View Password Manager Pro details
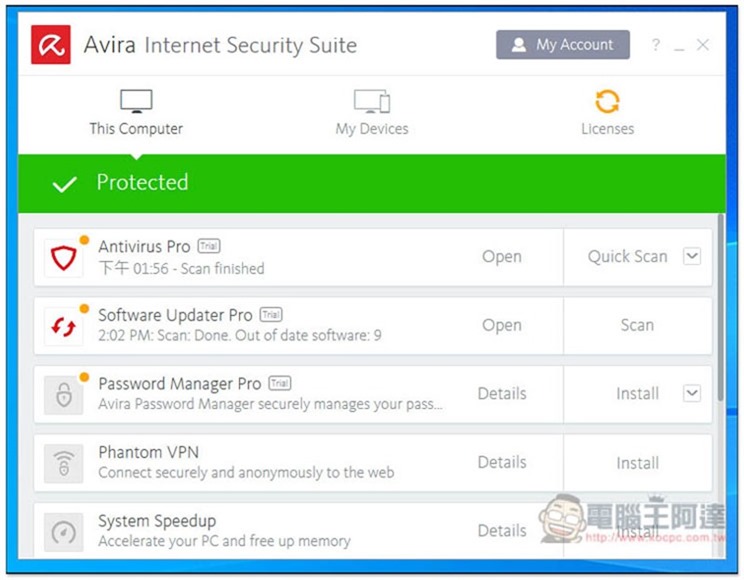 click(502, 393)
